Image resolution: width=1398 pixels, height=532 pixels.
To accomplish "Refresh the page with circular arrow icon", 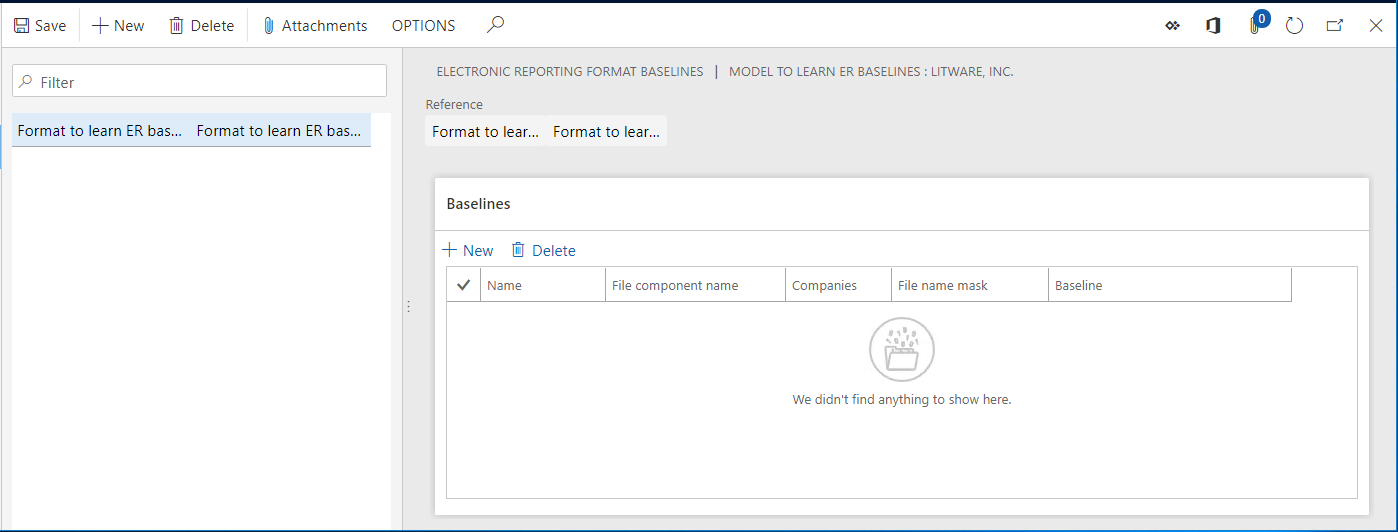I will 1294,26.
